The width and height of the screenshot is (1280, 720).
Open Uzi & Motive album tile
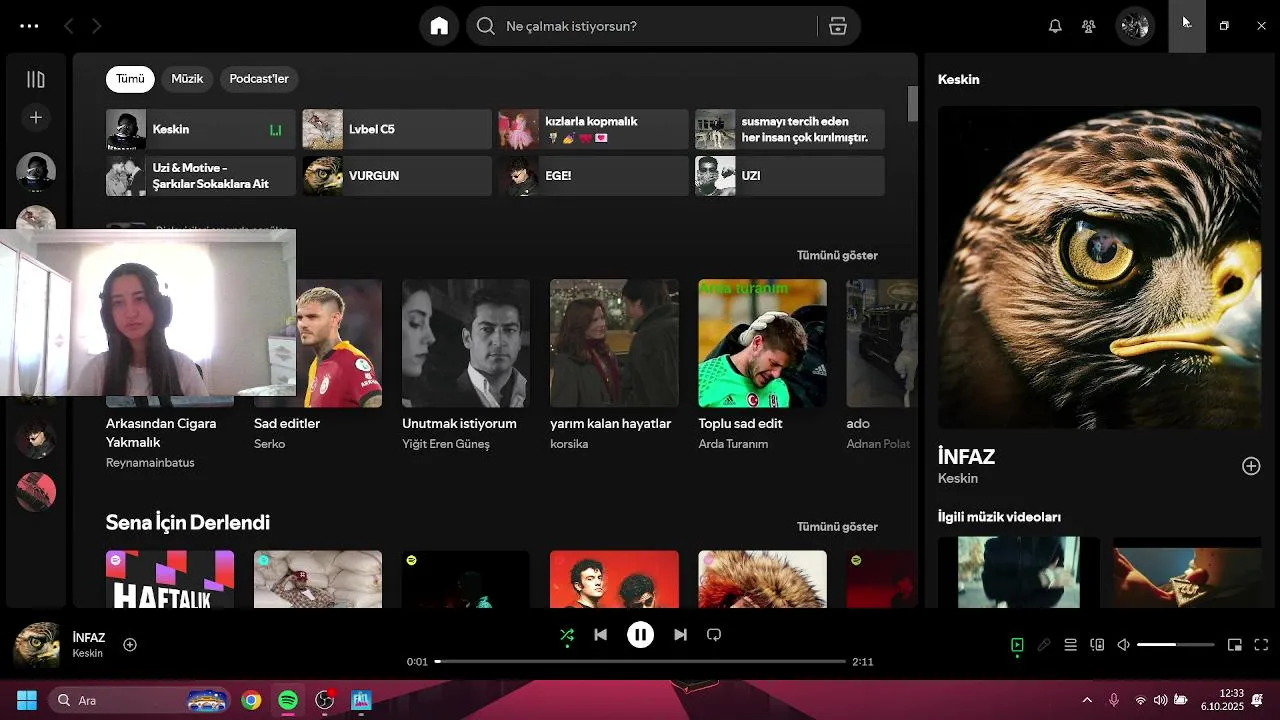click(x=201, y=176)
